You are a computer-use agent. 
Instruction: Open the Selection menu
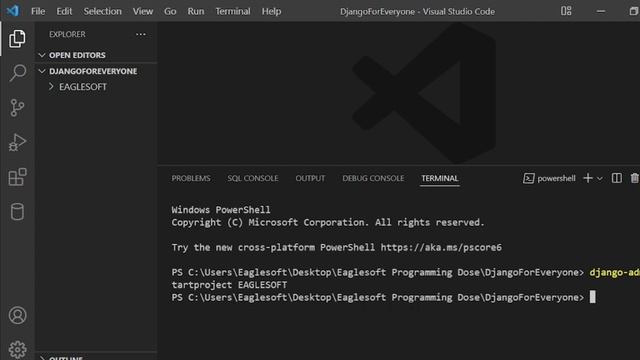coord(102,11)
